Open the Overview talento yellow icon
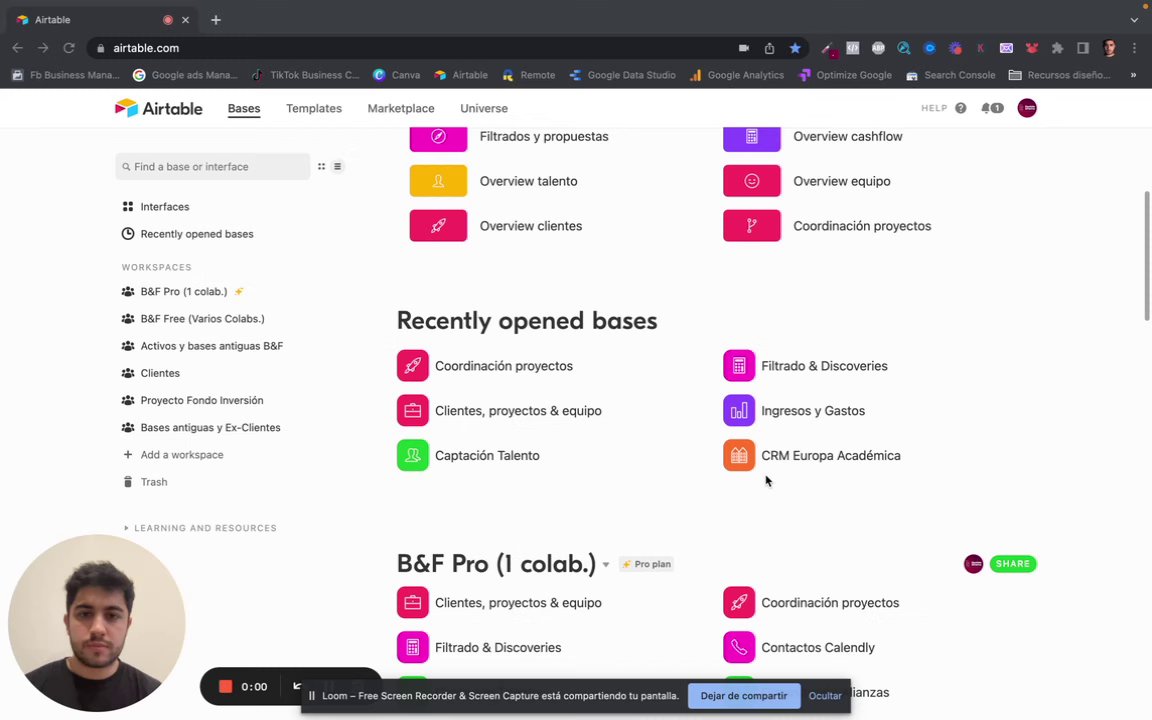This screenshot has width=1152, height=720. point(438,181)
